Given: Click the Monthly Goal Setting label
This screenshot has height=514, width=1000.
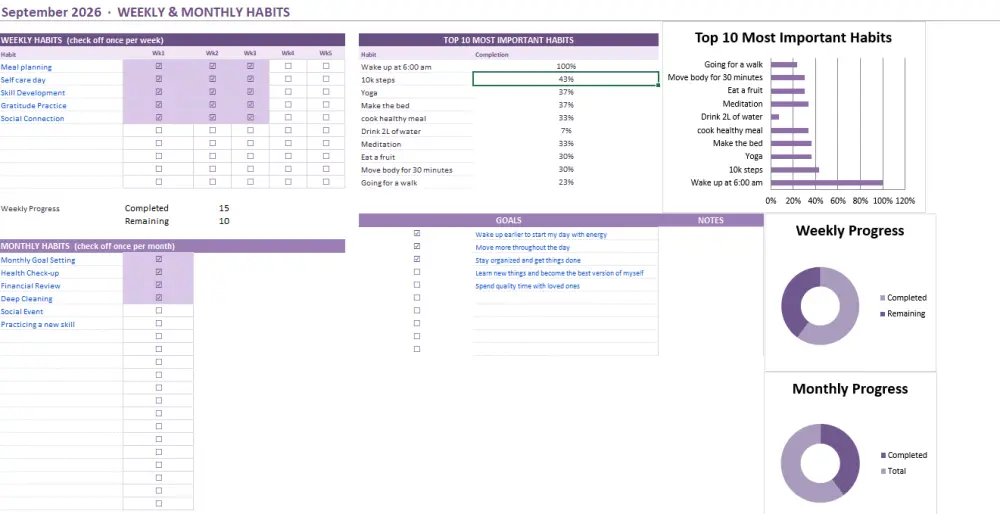Looking at the screenshot, I should point(38,260).
